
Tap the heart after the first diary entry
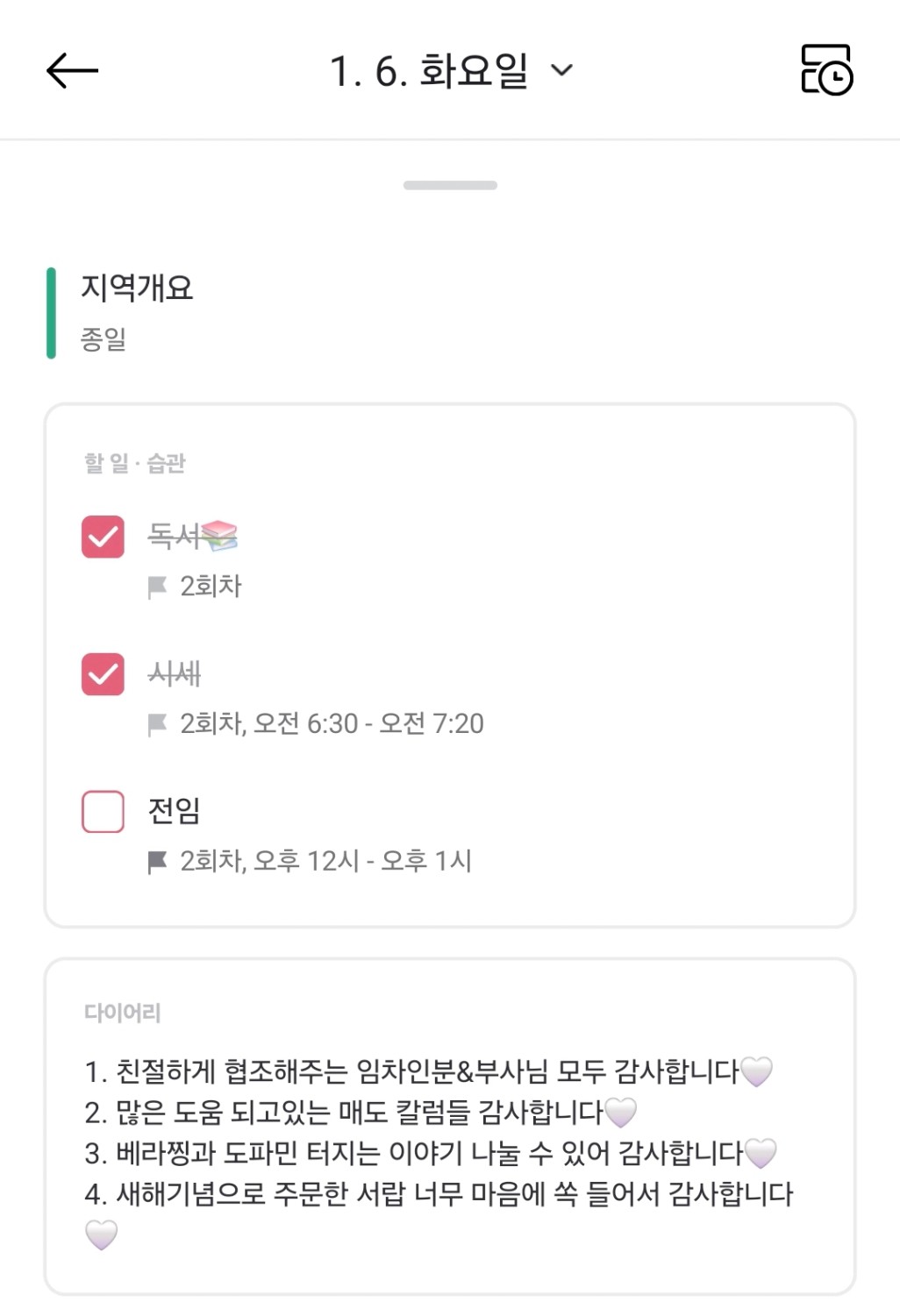pyautogui.click(x=756, y=1071)
